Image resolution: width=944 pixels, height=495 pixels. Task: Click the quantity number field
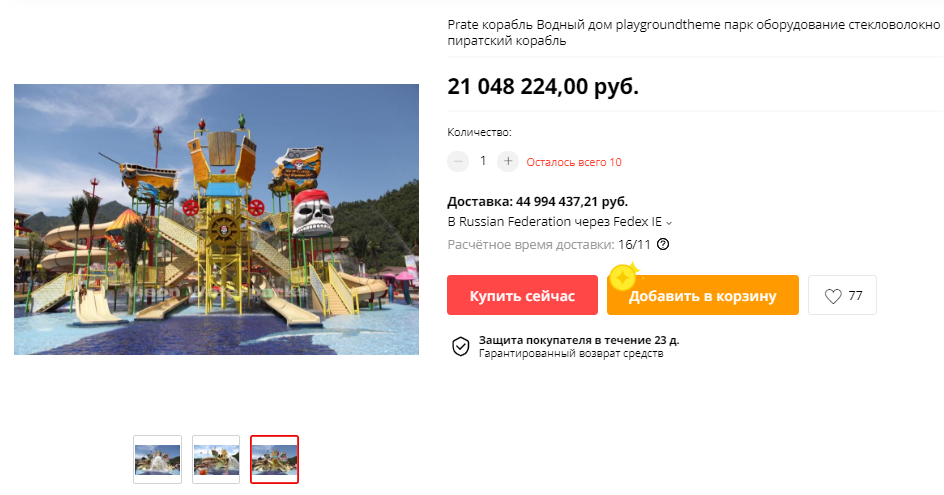tap(483, 161)
